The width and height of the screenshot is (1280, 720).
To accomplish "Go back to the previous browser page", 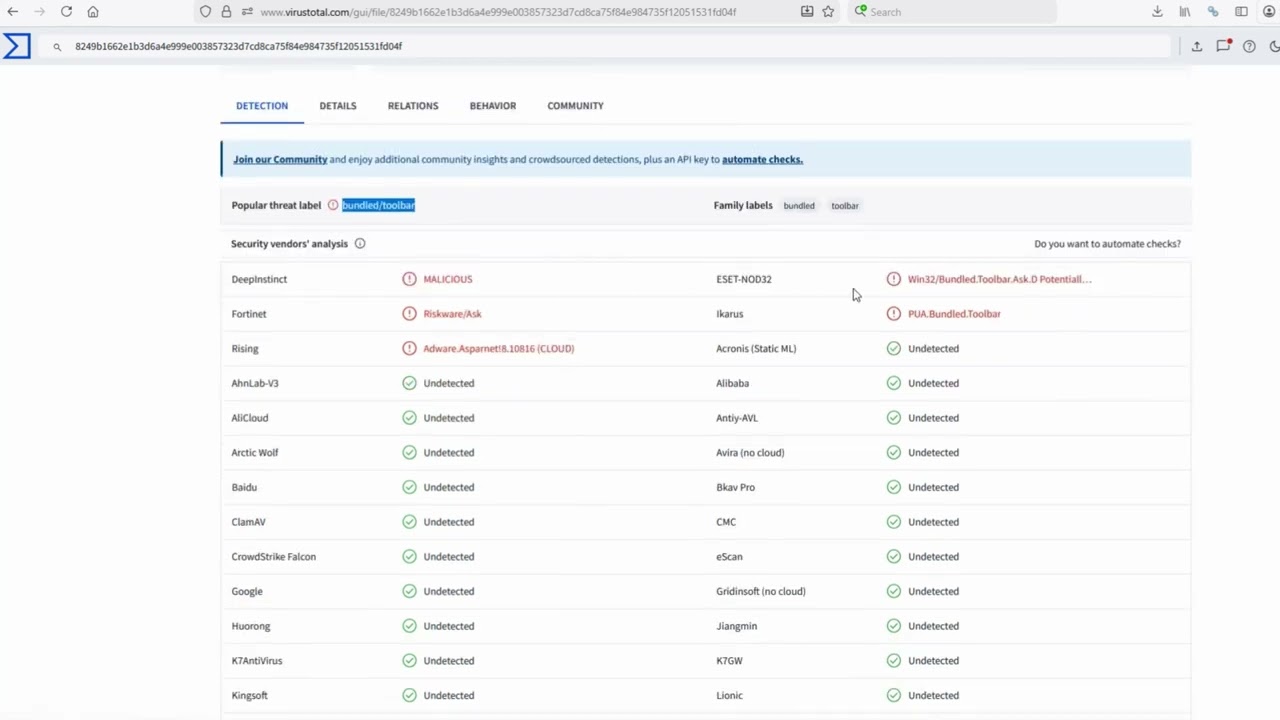I will (x=13, y=12).
